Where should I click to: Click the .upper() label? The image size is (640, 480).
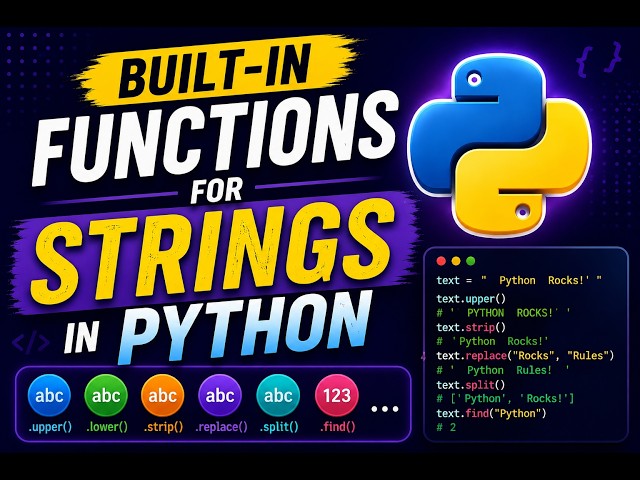tap(50, 427)
